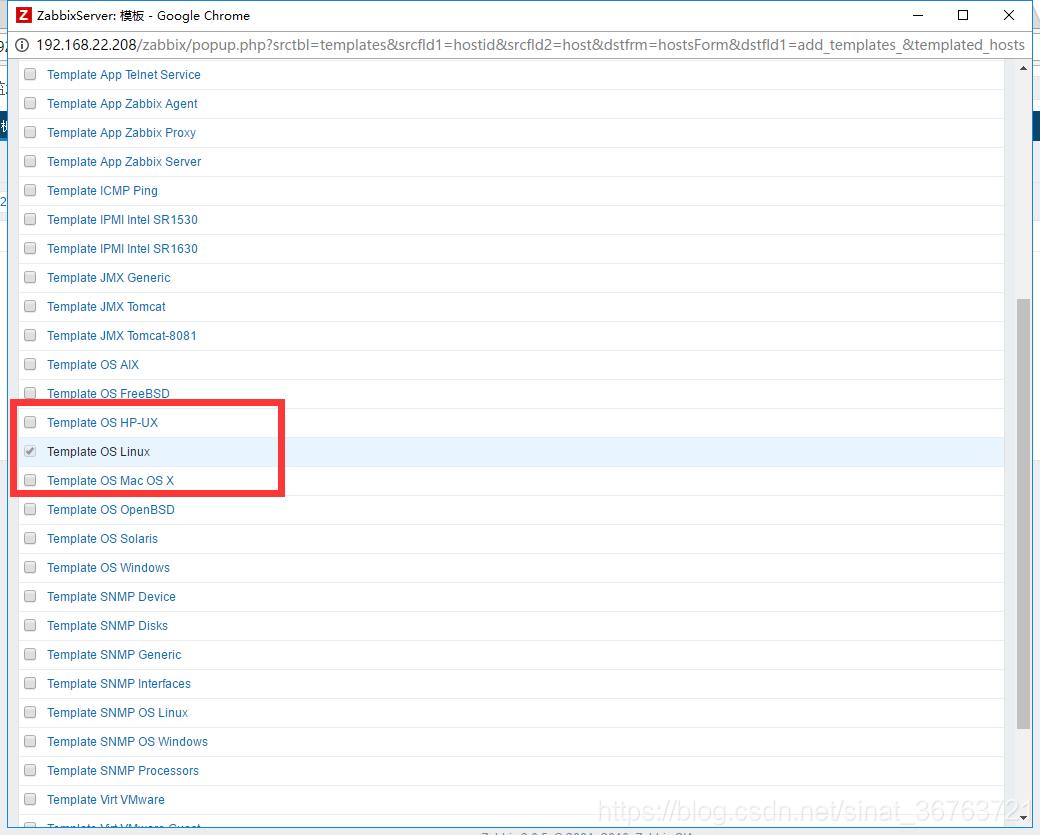Tick the Template OS AIX checkbox
This screenshot has height=835, width=1040.
30,365
